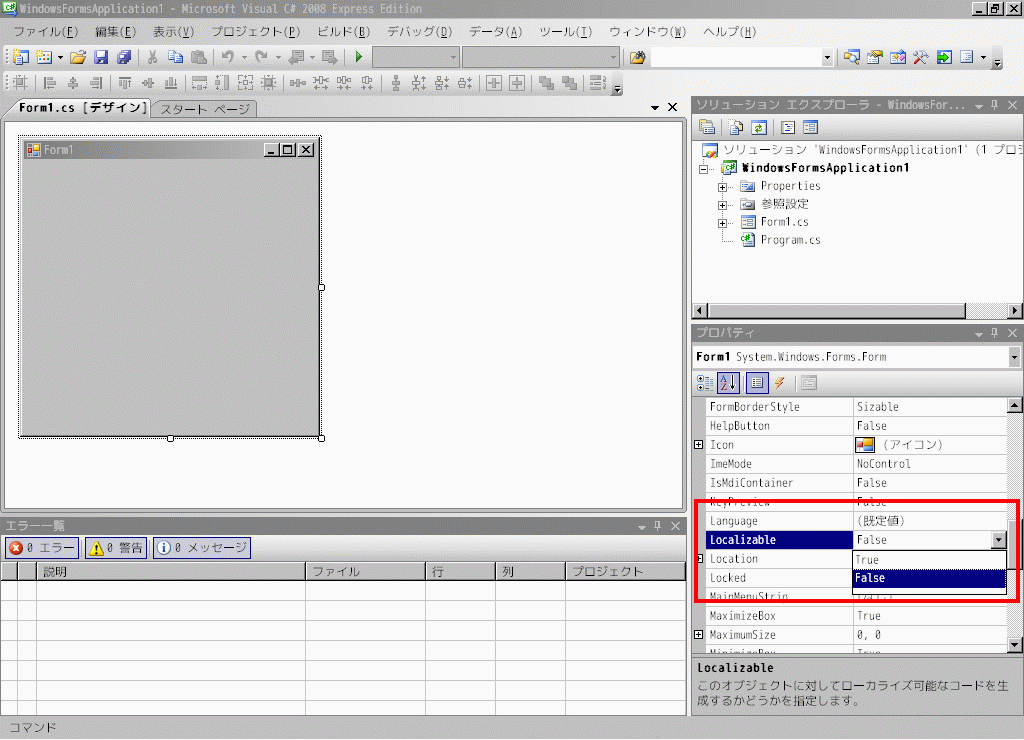
Task: Toggle Categorized view in Properties panel
Action: [705, 383]
